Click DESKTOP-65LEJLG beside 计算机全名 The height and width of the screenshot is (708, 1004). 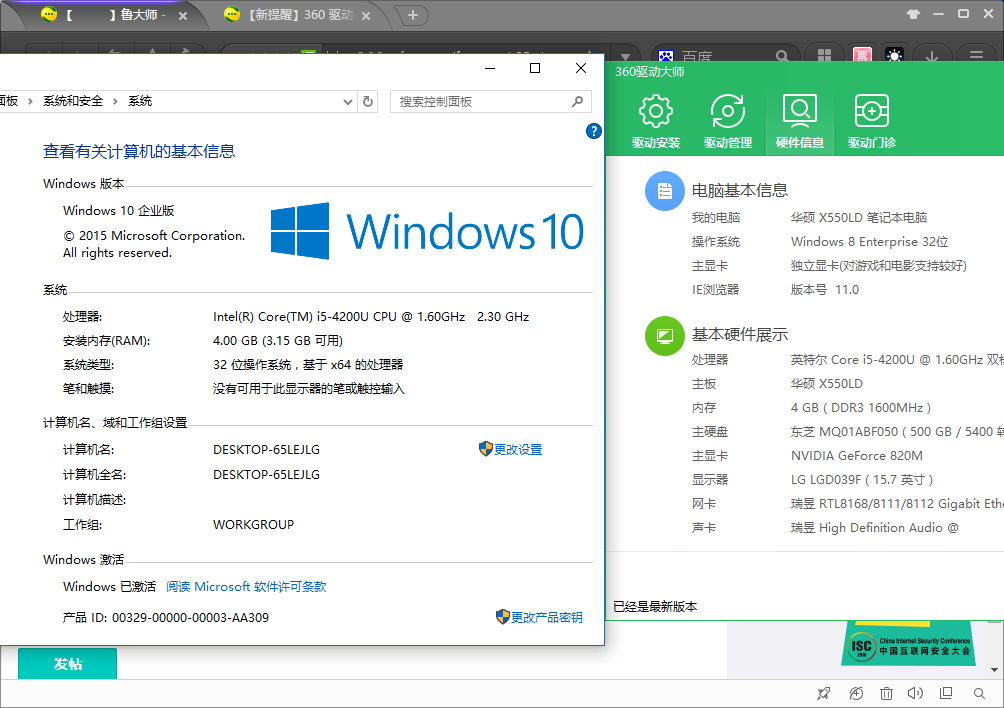tap(266, 474)
